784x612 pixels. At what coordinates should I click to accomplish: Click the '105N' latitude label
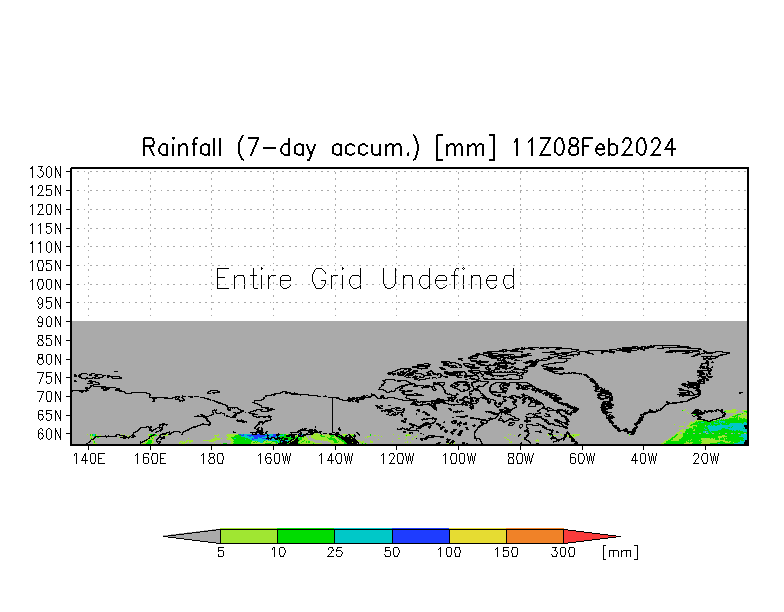pyautogui.click(x=45, y=266)
